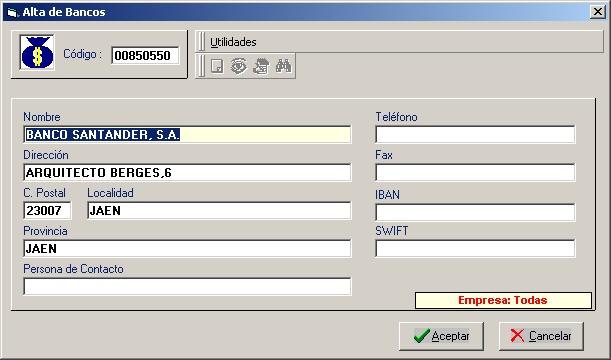This screenshot has height=360, width=611.
Task: Click the icon toolbar grip handle
Action: click(x=201, y=66)
